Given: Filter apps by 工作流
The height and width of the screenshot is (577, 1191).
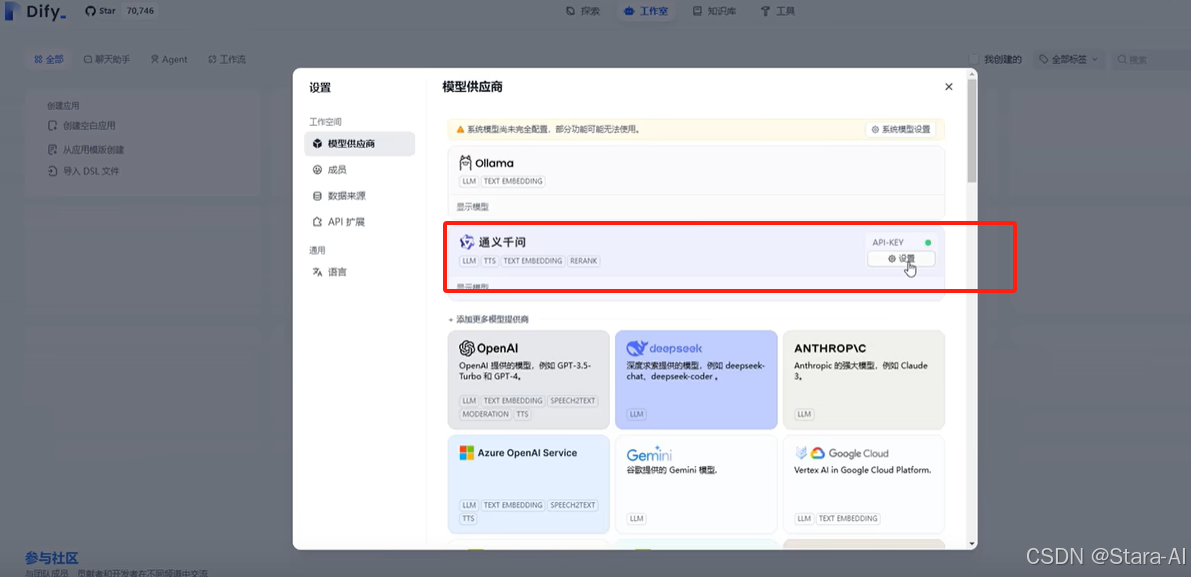Looking at the screenshot, I should [x=226, y=59].
